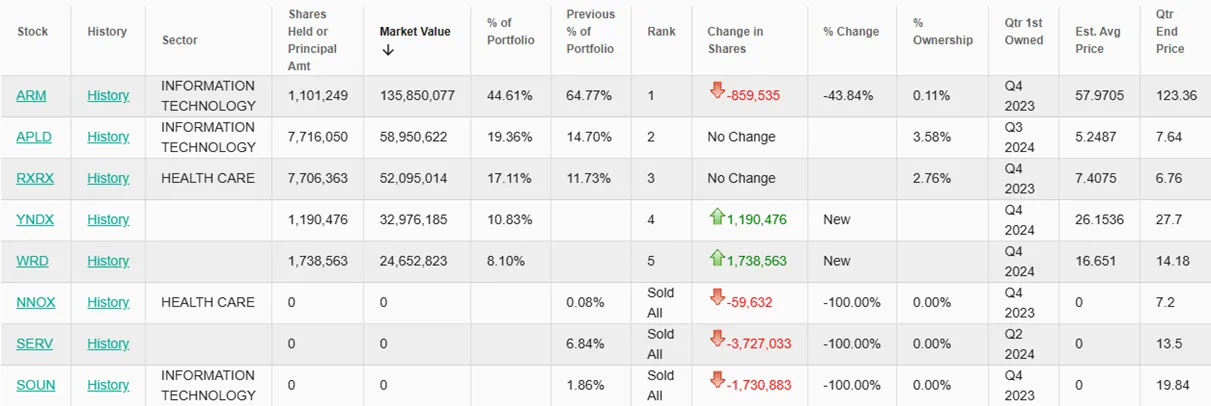
Task: Click the red down arrow for NNOX
Action: [716, 298]
